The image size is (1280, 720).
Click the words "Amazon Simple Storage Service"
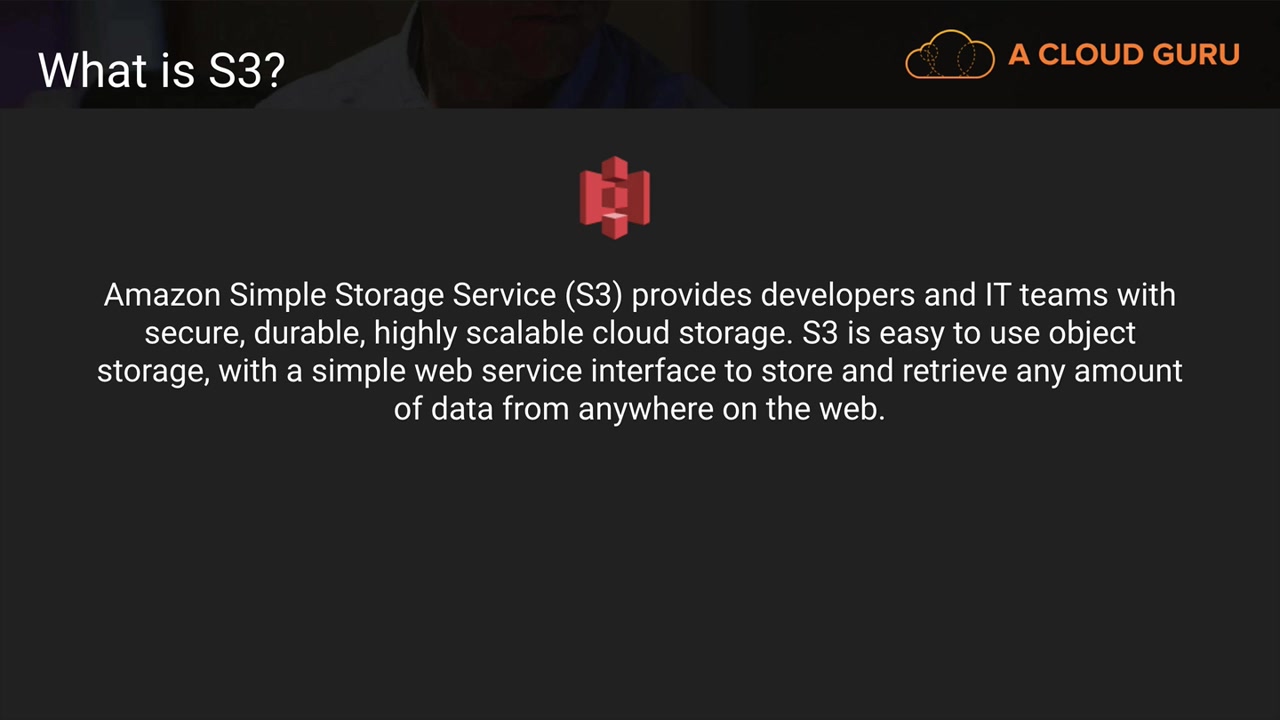coord(330,296)
